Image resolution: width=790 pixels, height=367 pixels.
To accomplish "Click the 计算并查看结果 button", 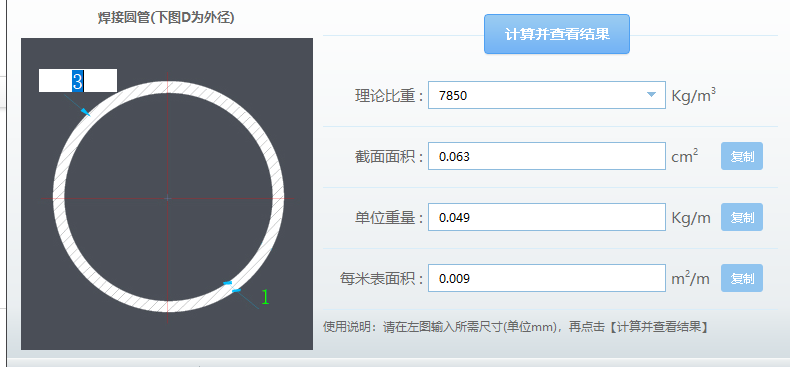I will coord(557,34).
